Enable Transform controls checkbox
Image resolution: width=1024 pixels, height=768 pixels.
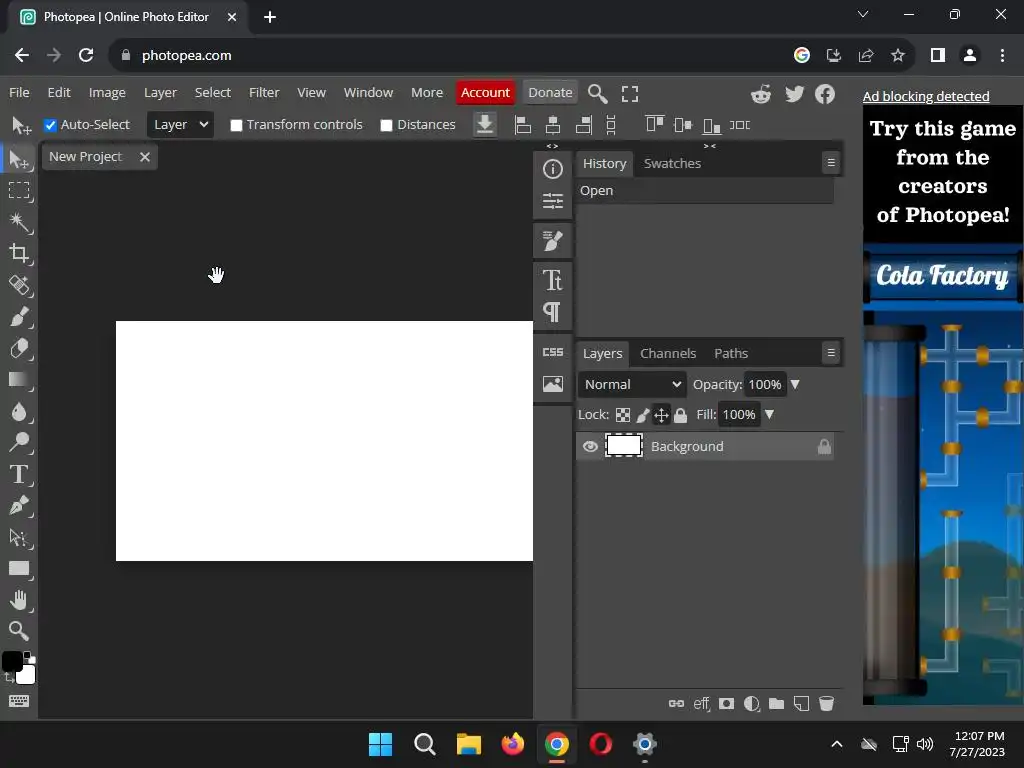pos(236,125)
